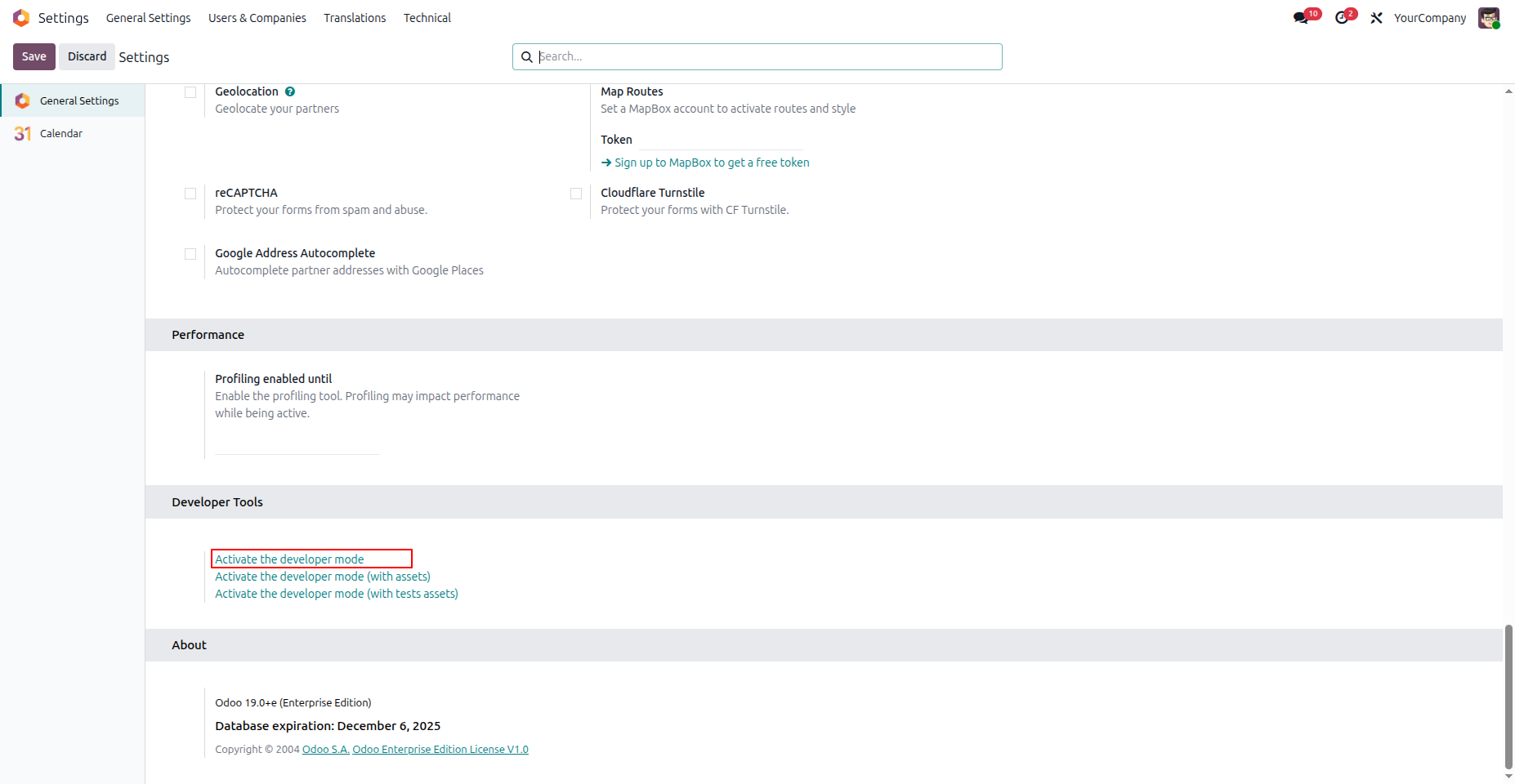Click the 'Database expiration: December 6, 2025' text
This screenshot has width=1515, height=784.
(328, 726)
